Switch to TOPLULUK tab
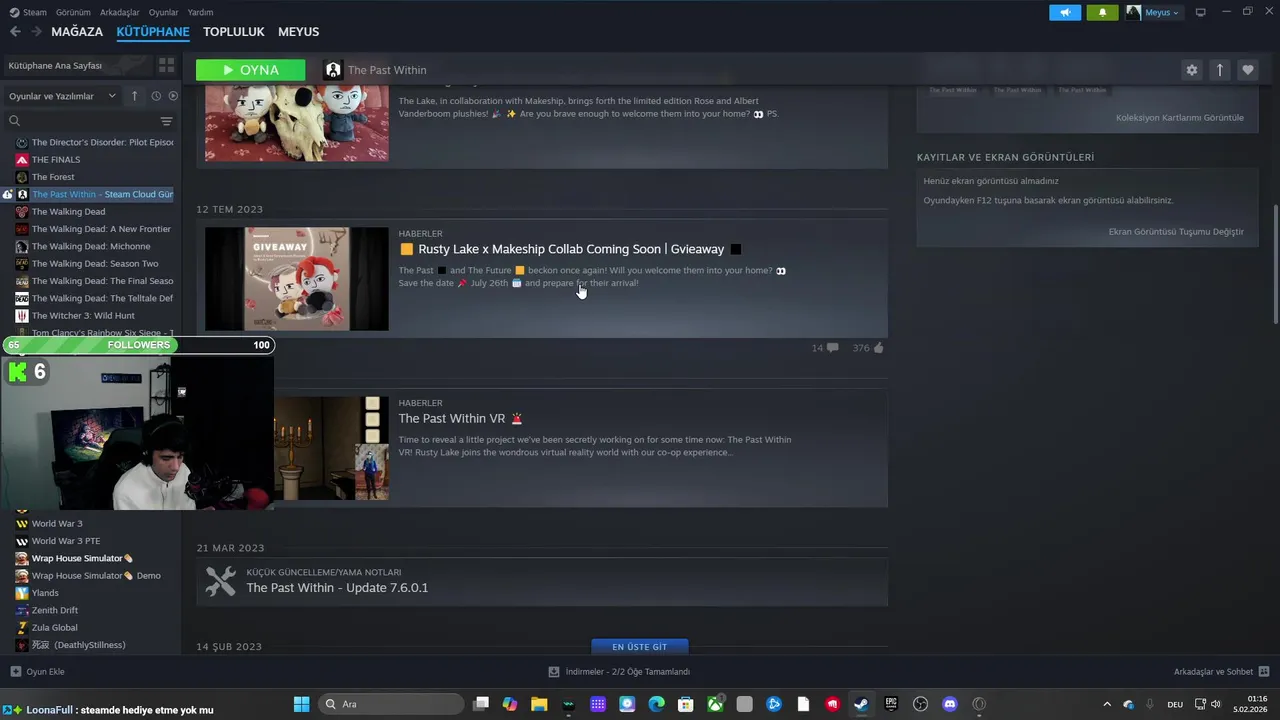The width and height of the screenshot is (1280, 720). pos(233,32)
